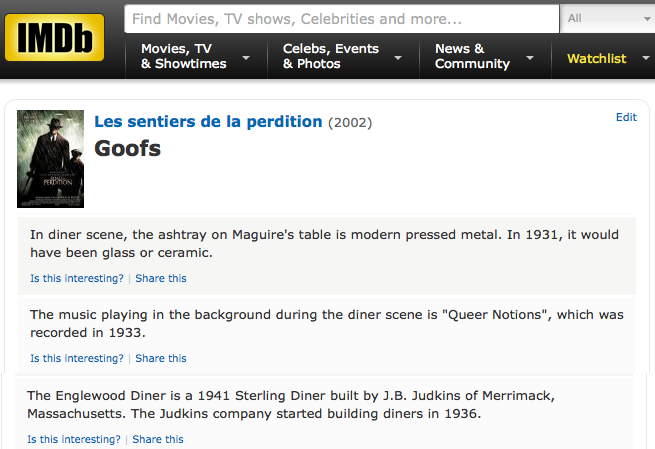Image resolution: width=655 pixels, height=449 pixels.
Task: Share the Queer Notions music goof
Action: [161, 358]
